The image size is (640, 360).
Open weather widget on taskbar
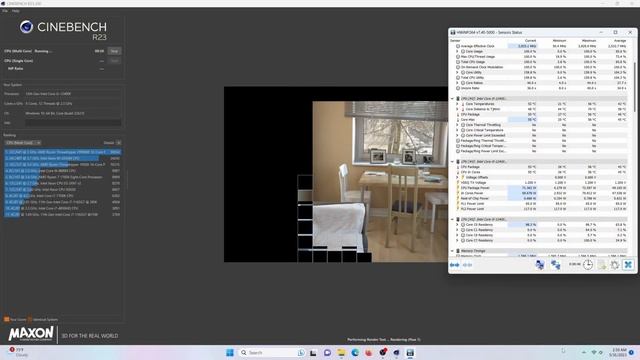(x=18, y=352)
